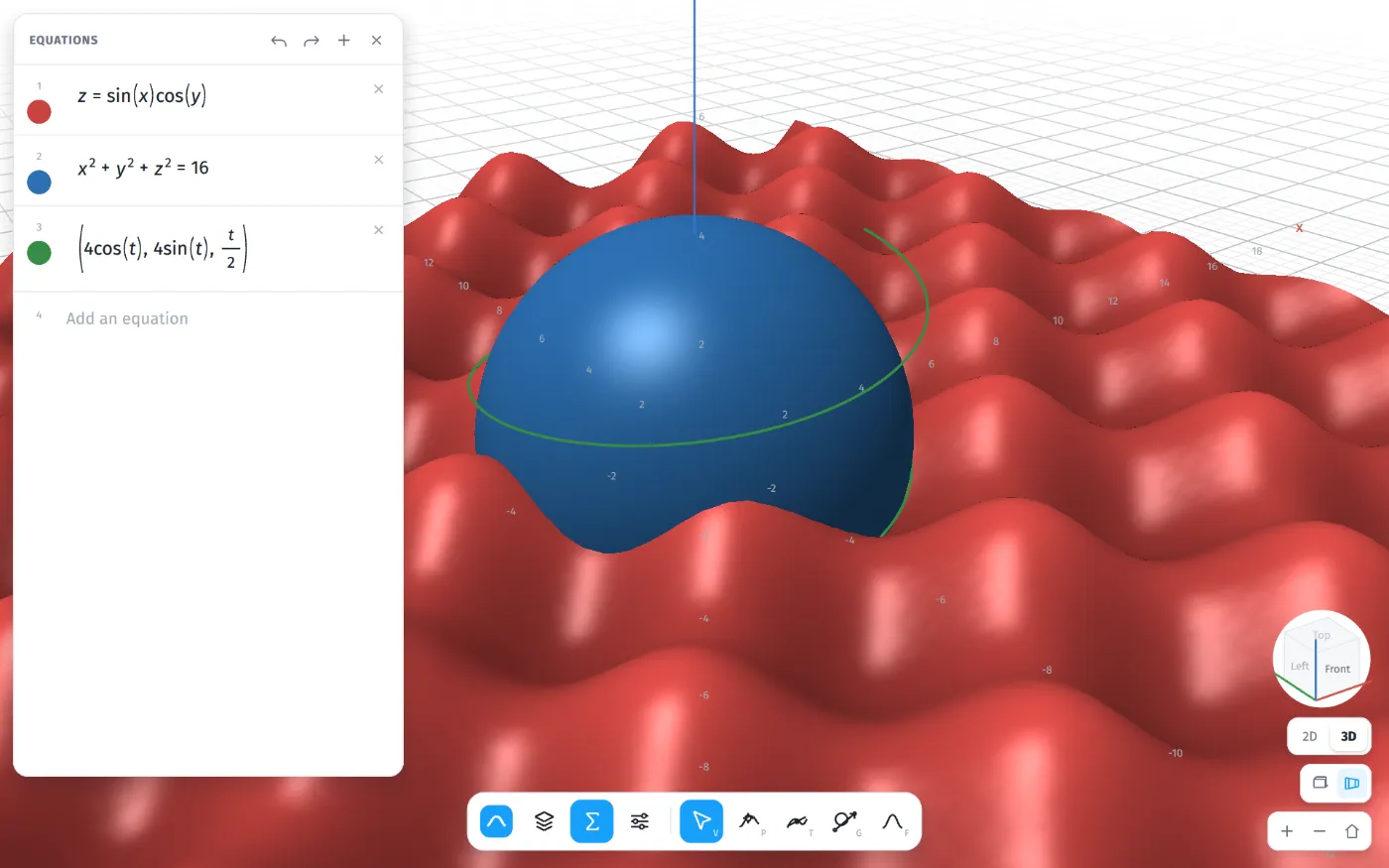The width and height of the screenshot is (1389, 868).
Task: Reset the view with the home icon
Action: (1351, 831)
